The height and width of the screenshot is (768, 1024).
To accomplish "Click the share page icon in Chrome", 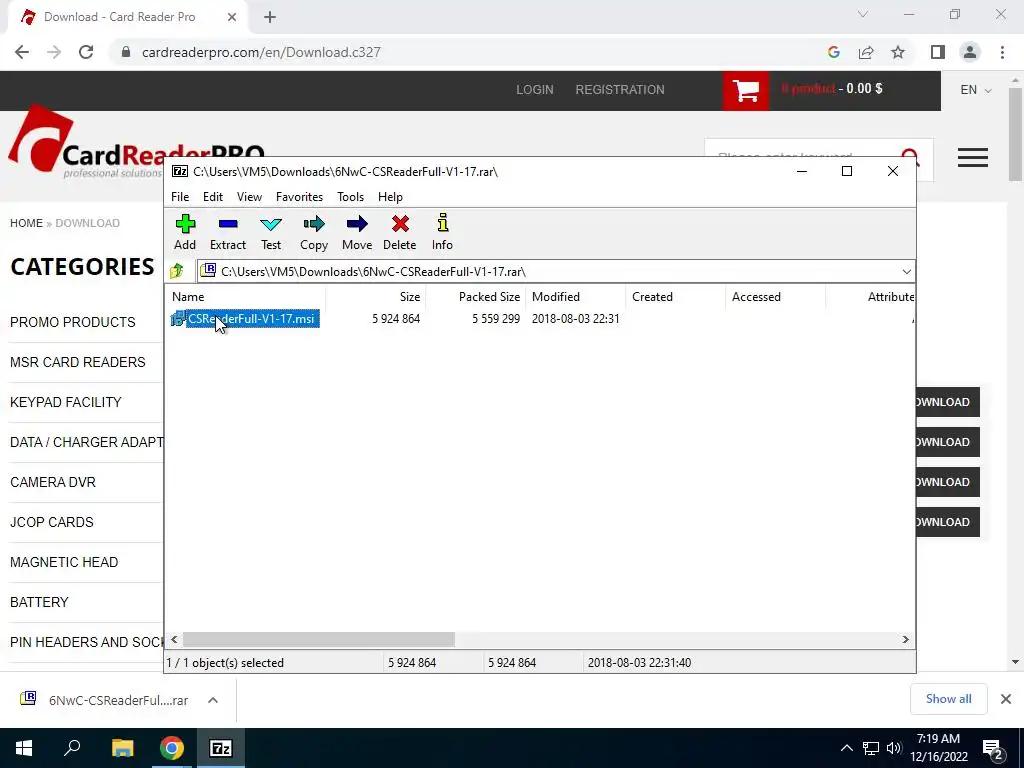I will (x=866, y=52).
